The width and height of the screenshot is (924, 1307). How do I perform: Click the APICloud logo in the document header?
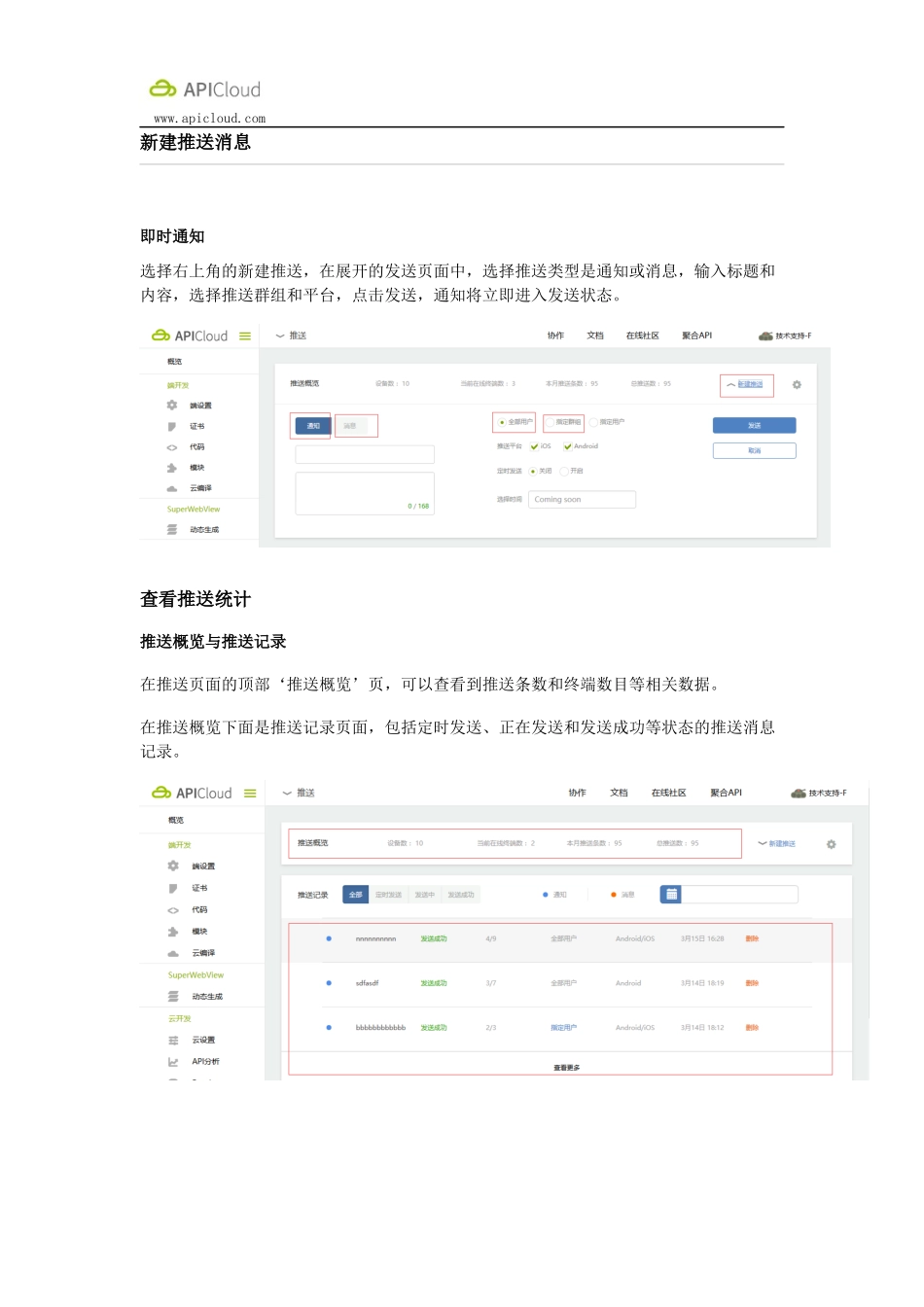[205, 89]
